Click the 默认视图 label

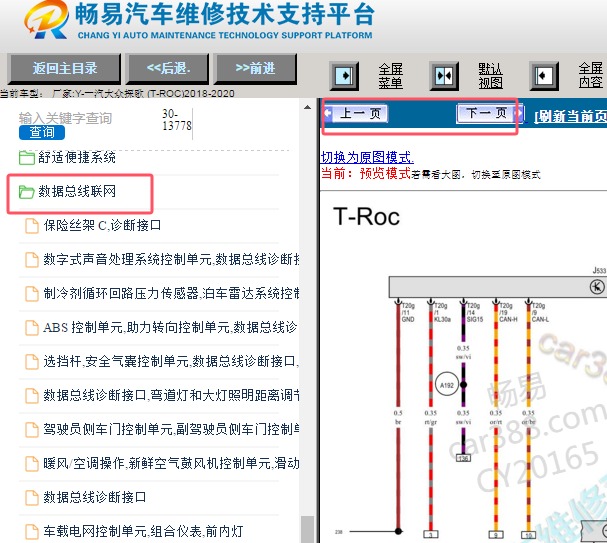coord(490,76)
